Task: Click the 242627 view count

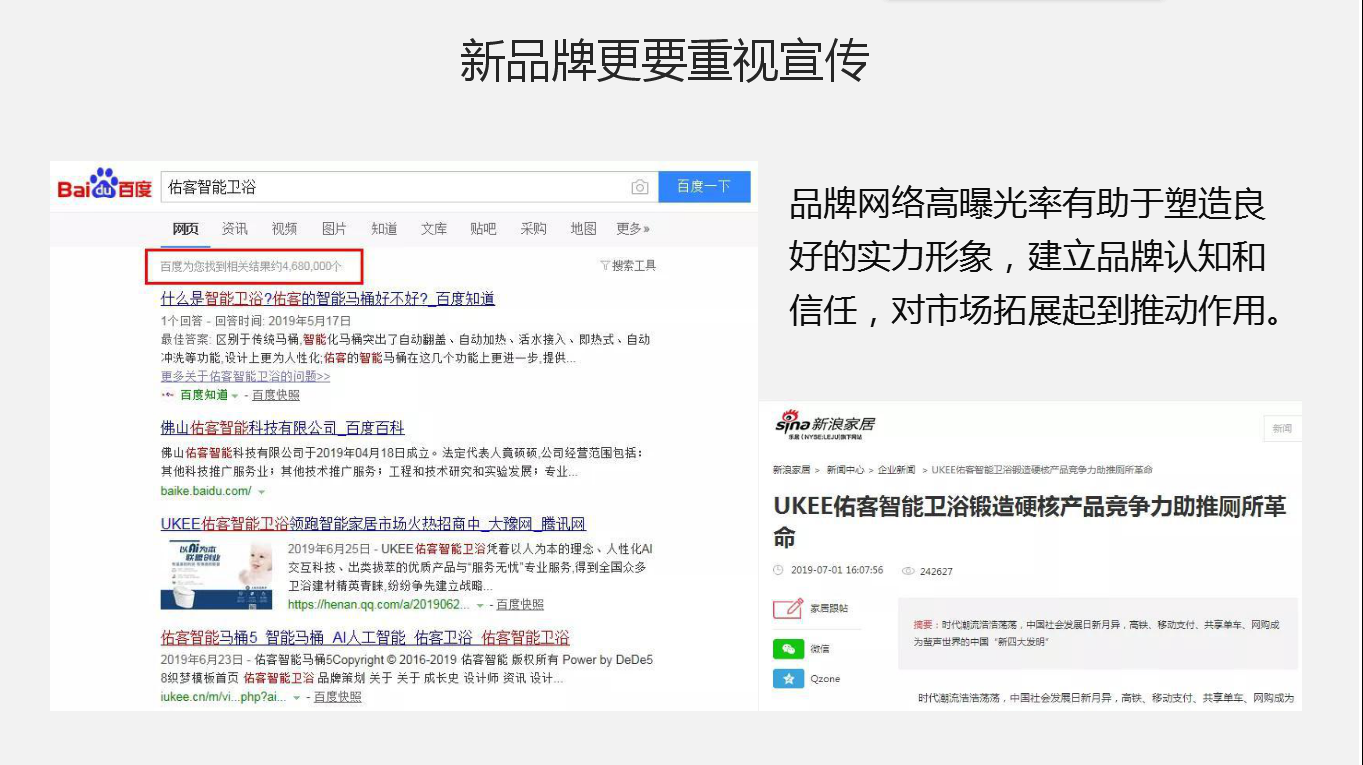Action: tap(936, 572)
